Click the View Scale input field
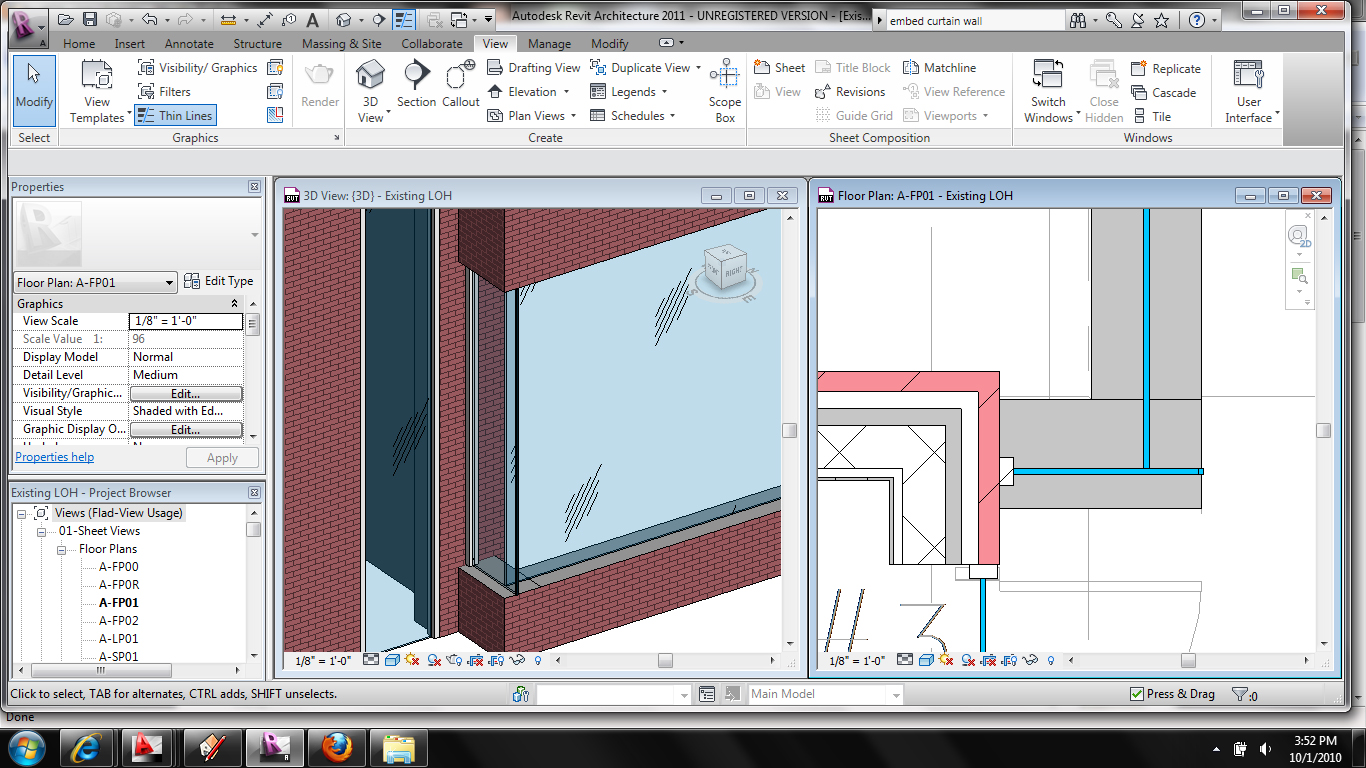The width and height of the screenshot is (1366, 768). coord(186,321)
